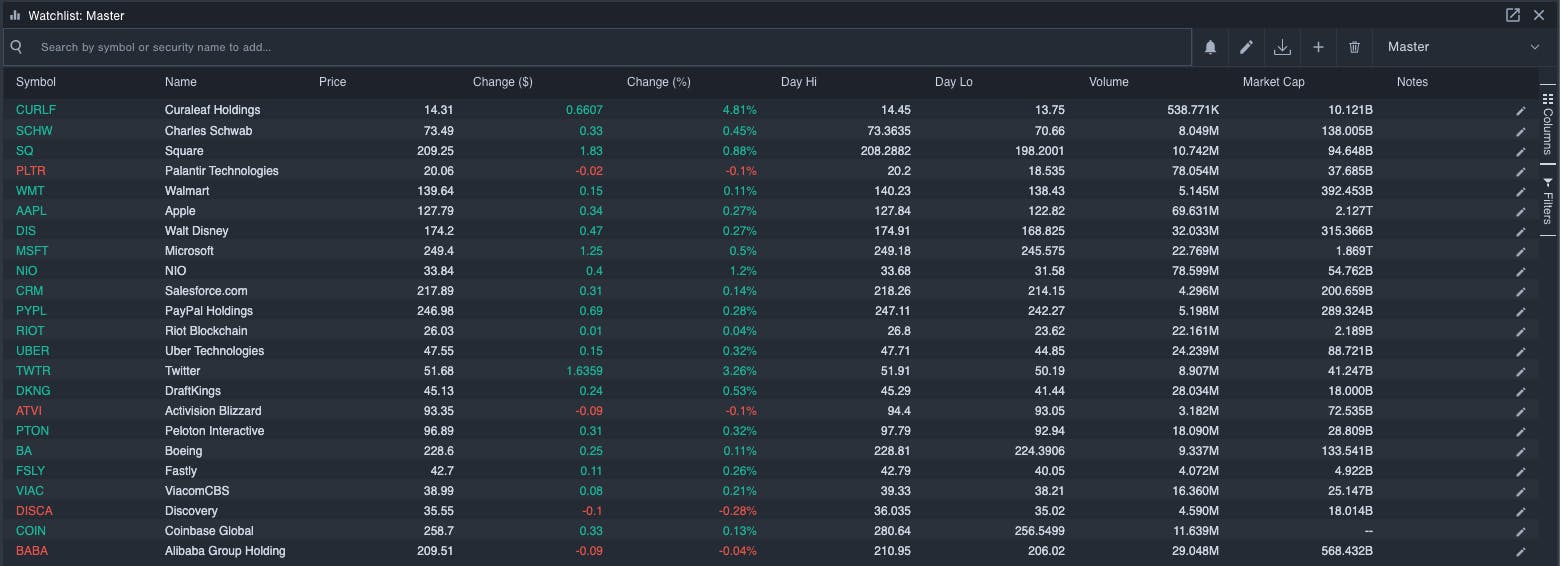Image resolution: width=1560 pixels, height=566 pixels.
Task: Click Square's price 209.25
Action: tap(435, 151)
